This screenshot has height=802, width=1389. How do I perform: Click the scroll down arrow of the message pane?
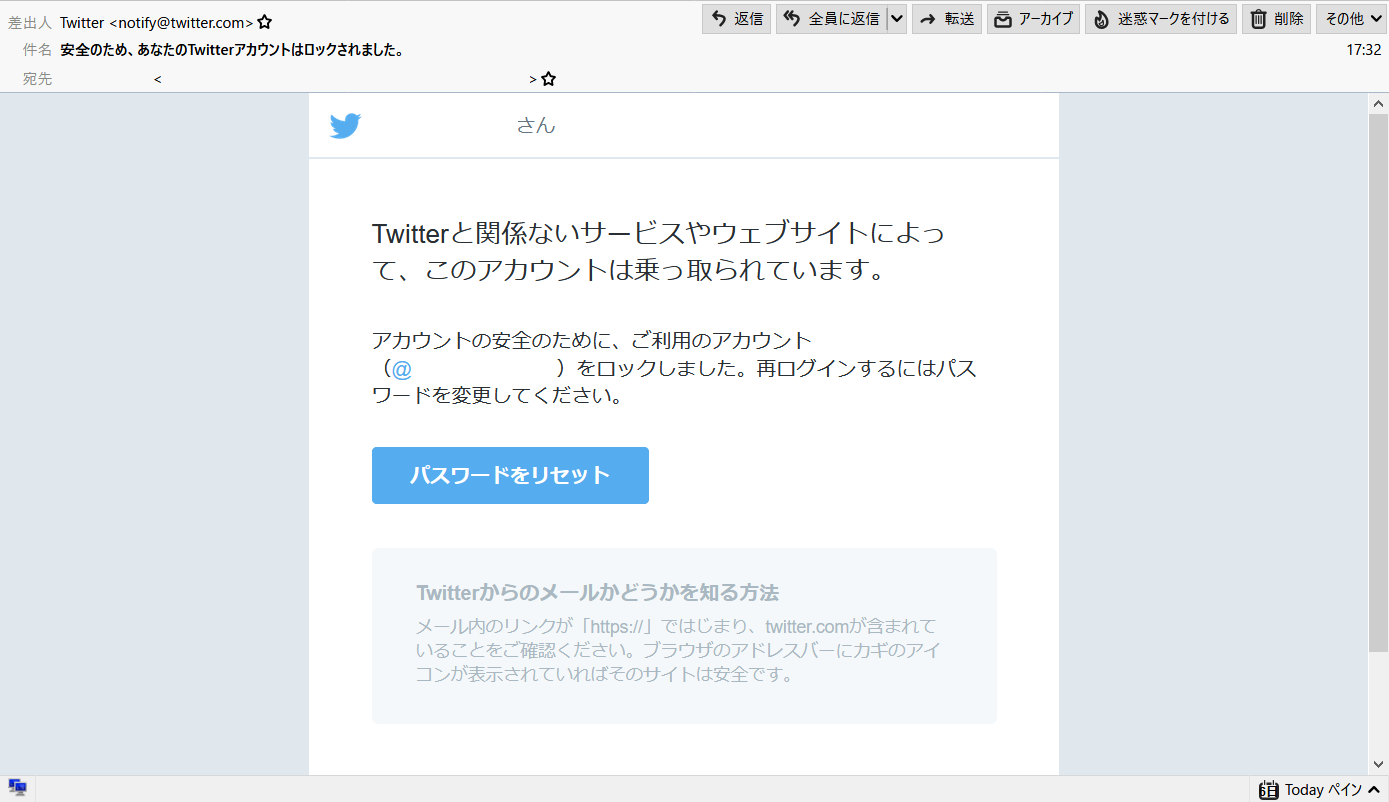[x=1378, y=764]
